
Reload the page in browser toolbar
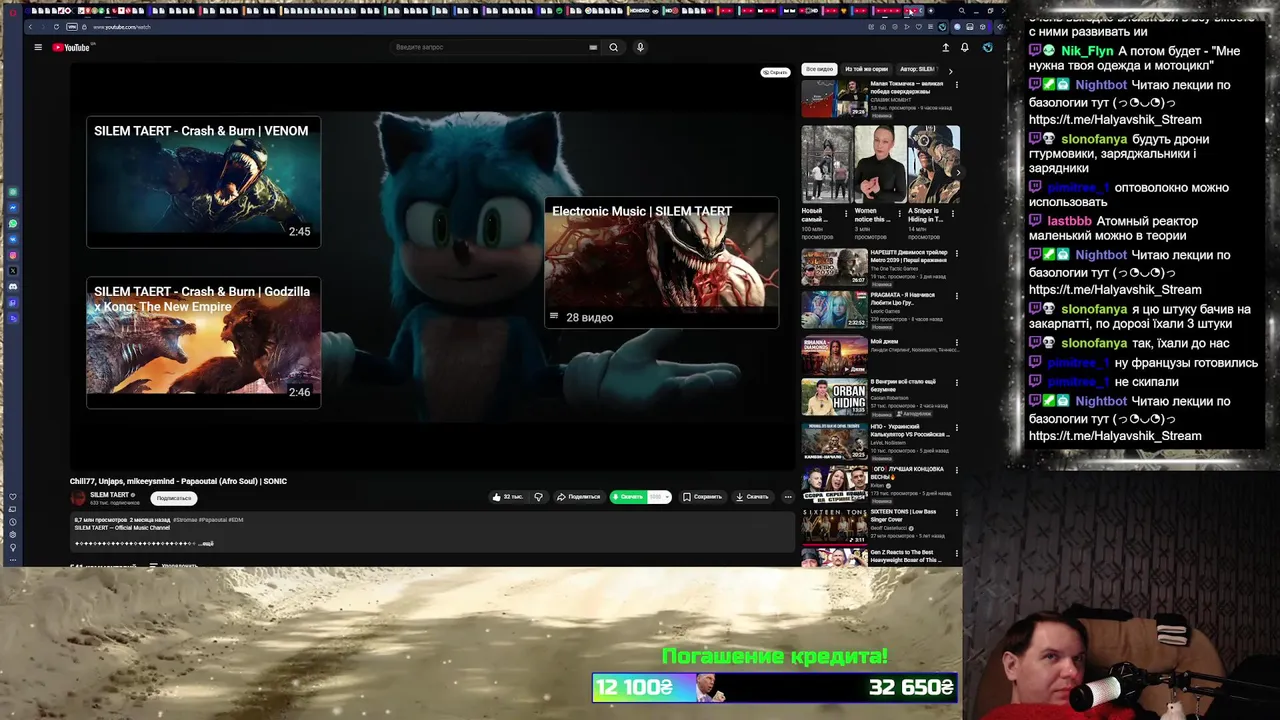point(56,27)
